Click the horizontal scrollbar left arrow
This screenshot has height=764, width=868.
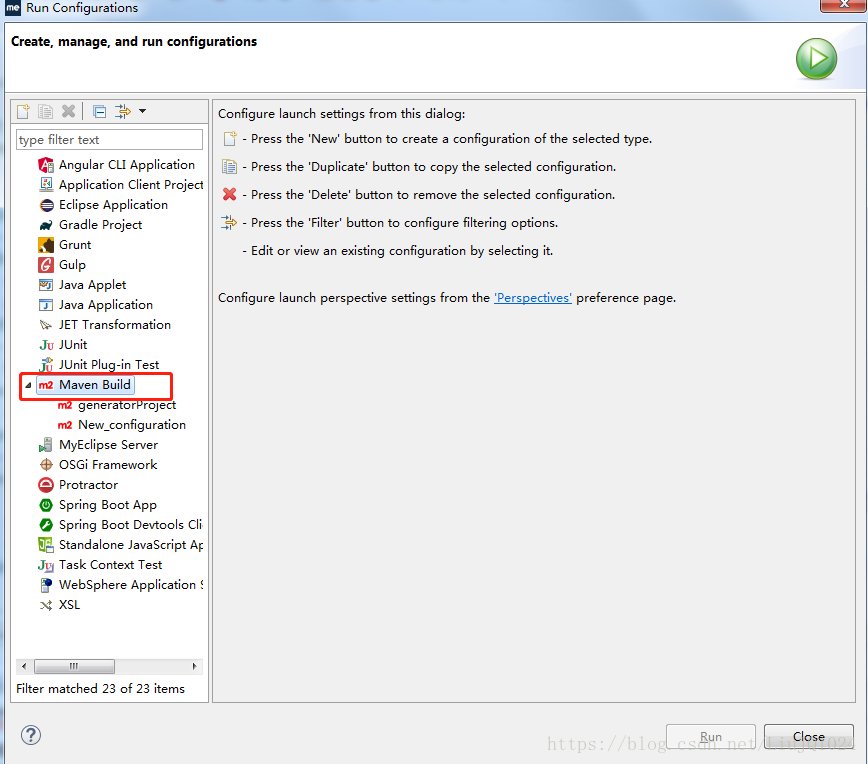23,666
